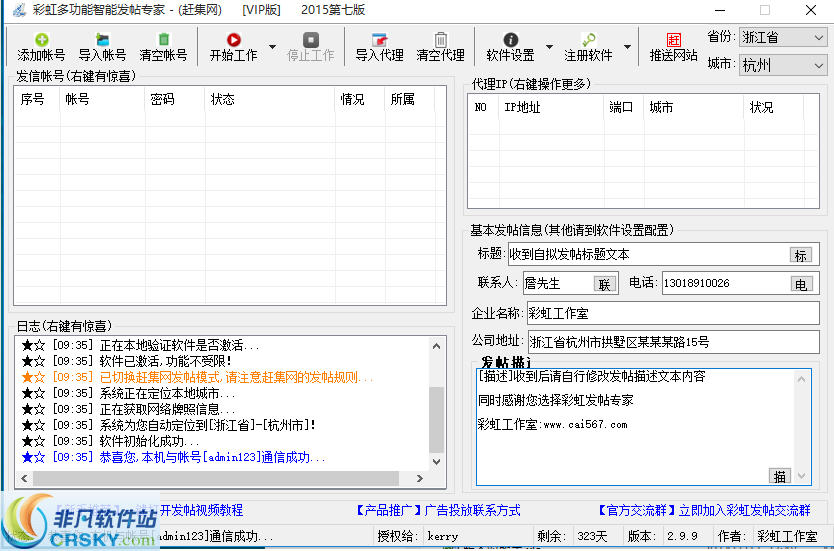834x551 pixels.
Task: Click the status bar author 彩虹工作室
Action: coord(787,536)
